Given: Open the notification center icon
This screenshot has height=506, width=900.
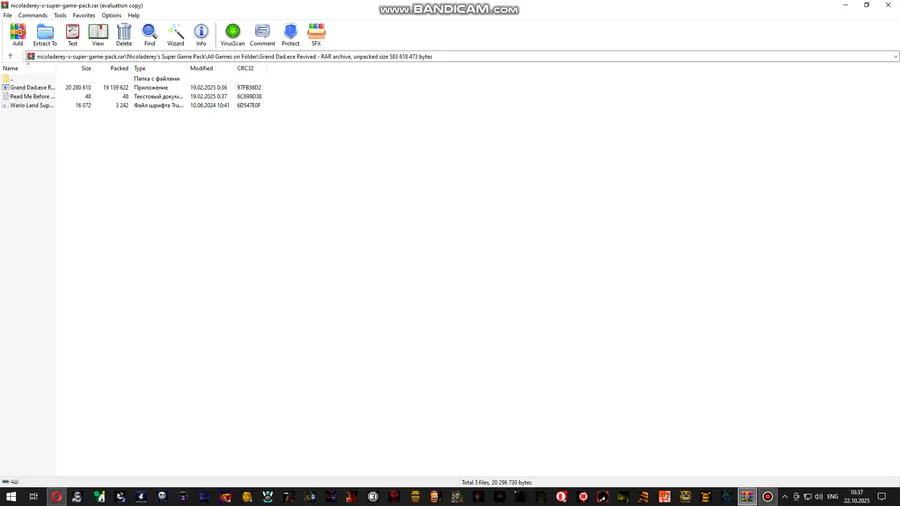Looking at the screenshot, I should point(882,497).
